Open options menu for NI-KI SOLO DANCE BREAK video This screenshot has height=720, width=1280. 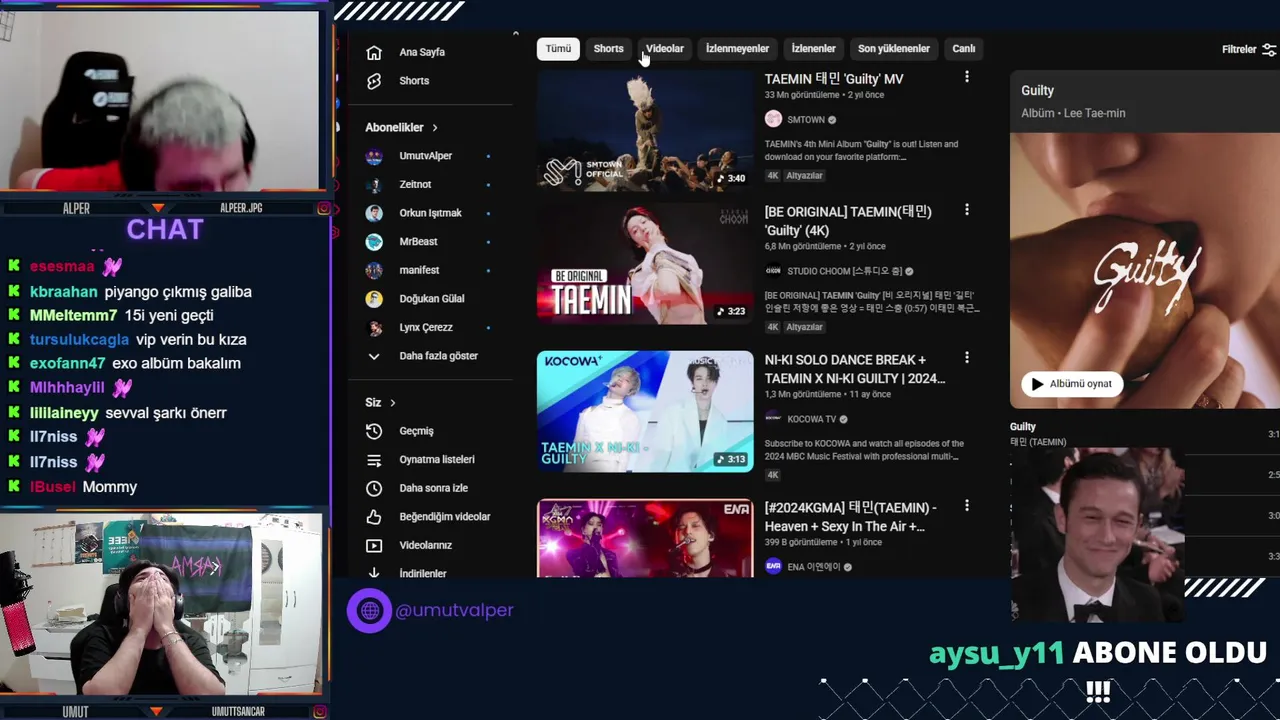[966, 358]
